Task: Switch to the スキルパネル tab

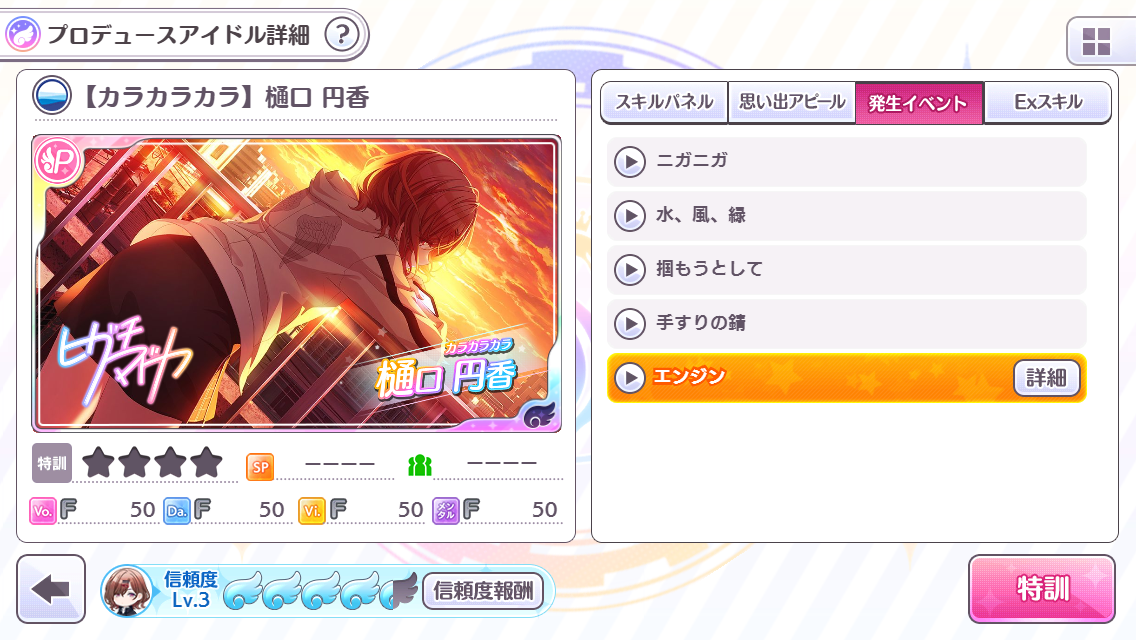Action: (664, 102)
